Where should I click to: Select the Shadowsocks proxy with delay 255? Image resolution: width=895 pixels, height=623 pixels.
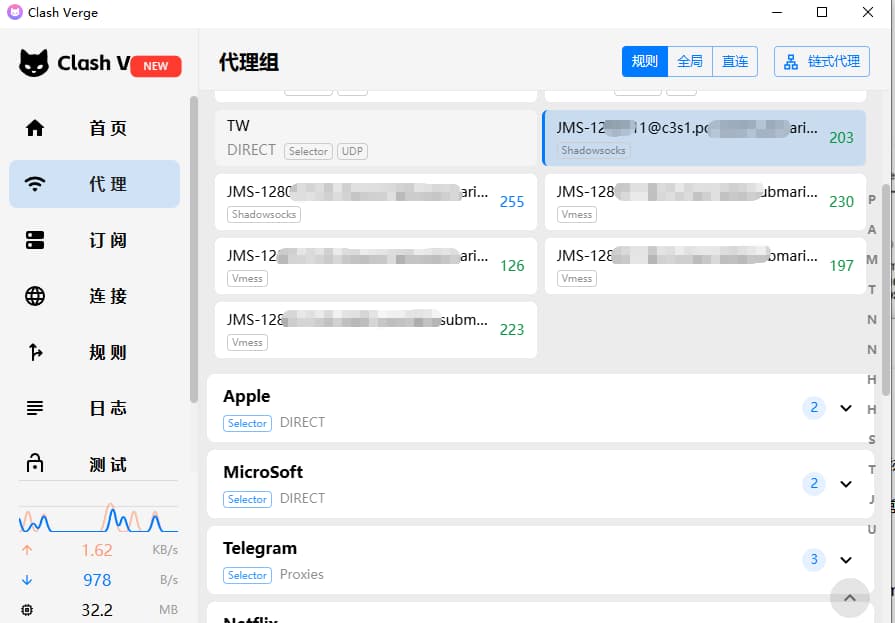coord(376,202)
